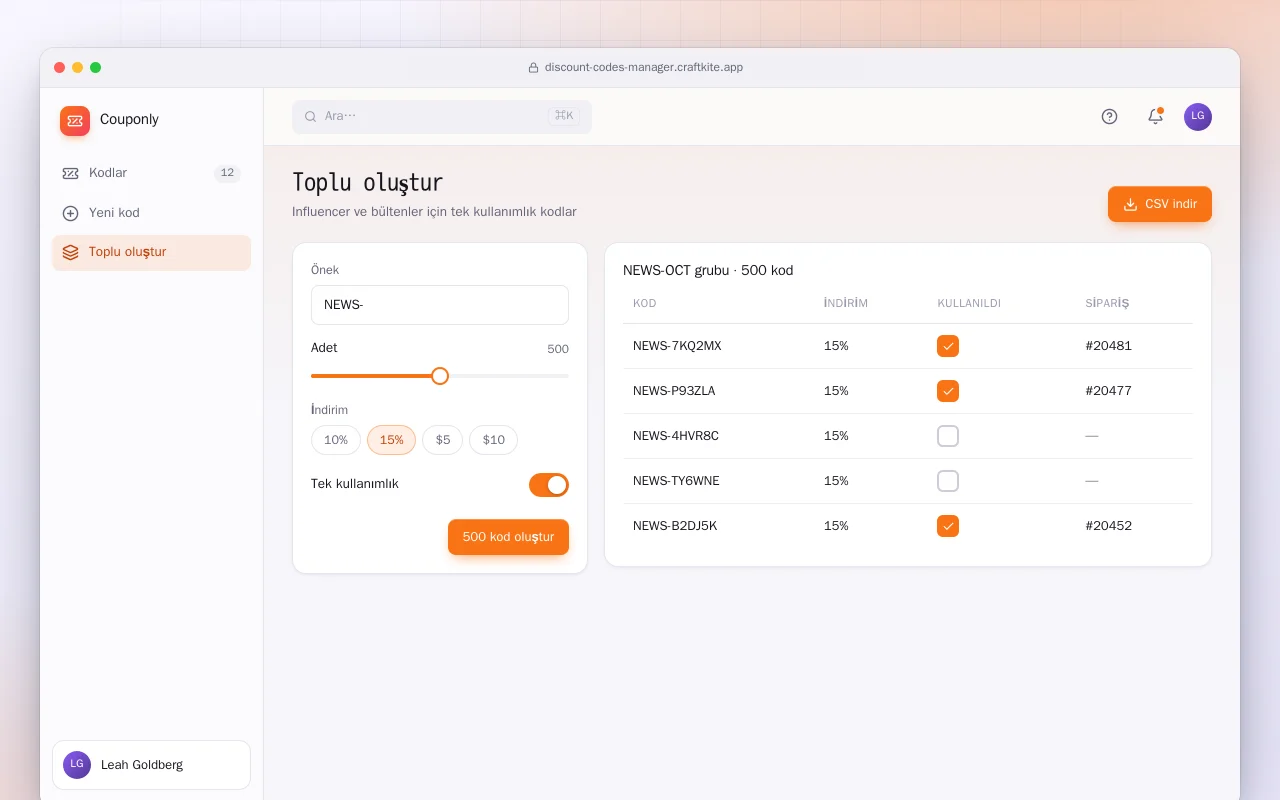Click 500 kod oluştur button
Viewport: 1280px width, 800px height.
click(508, 537)
